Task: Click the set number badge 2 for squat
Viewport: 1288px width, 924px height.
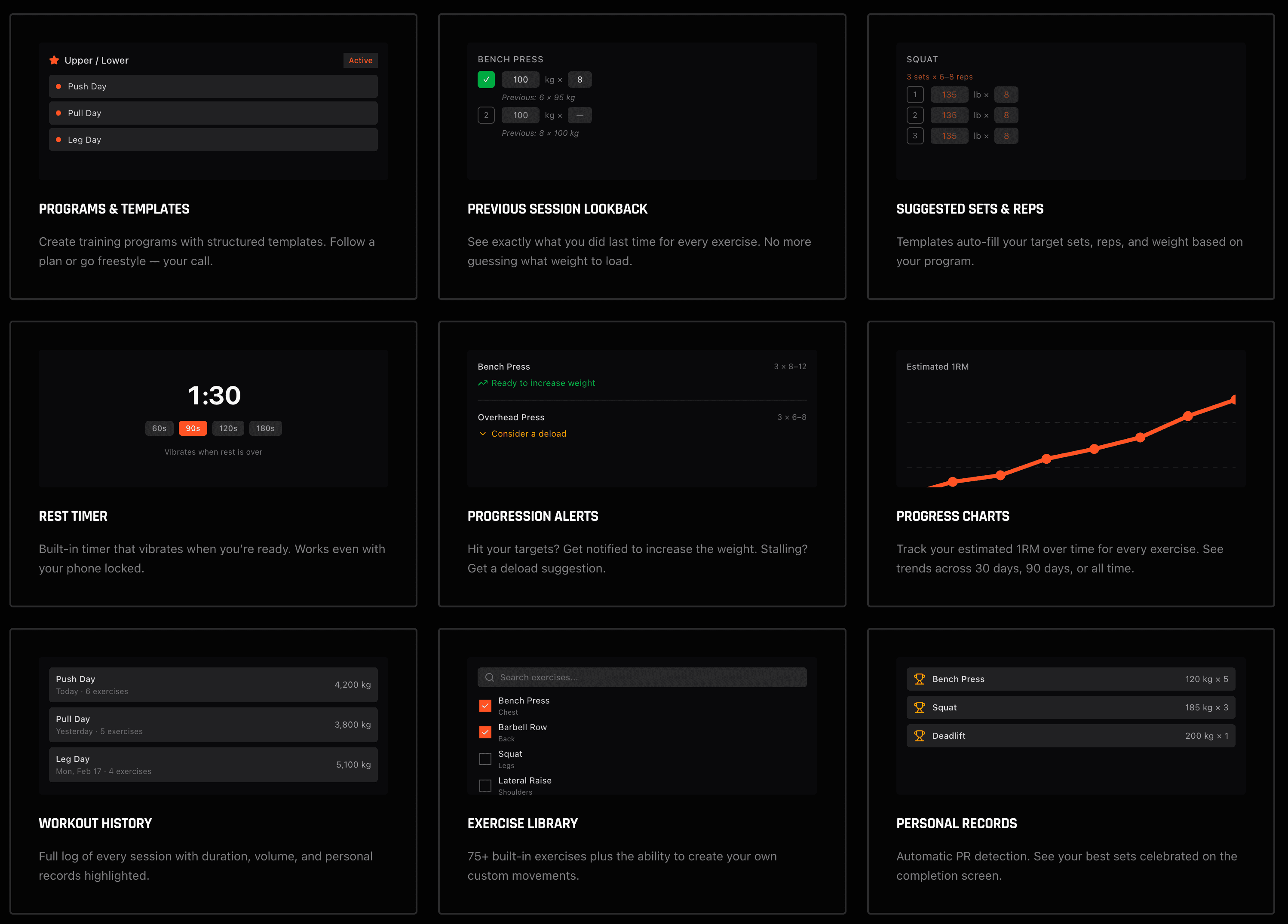Action: tap(915, 115)
